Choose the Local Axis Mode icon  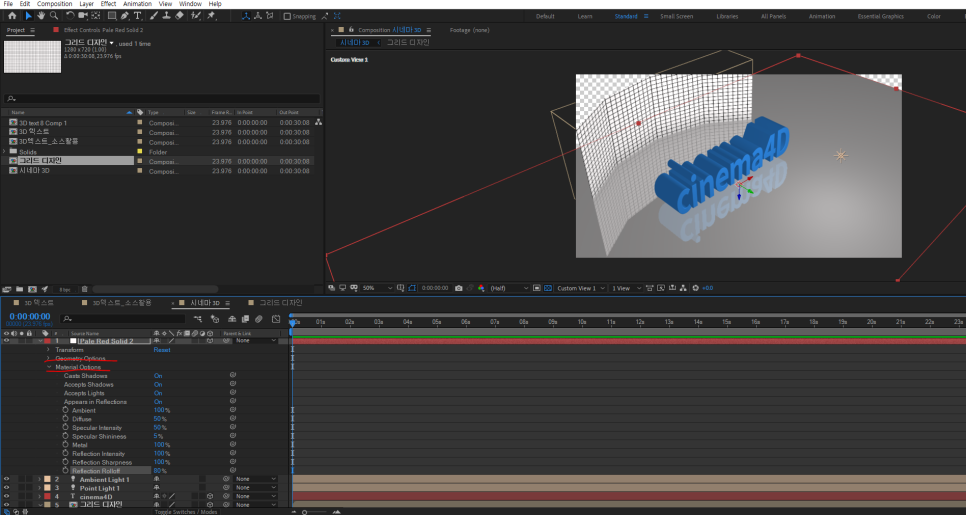246,16
